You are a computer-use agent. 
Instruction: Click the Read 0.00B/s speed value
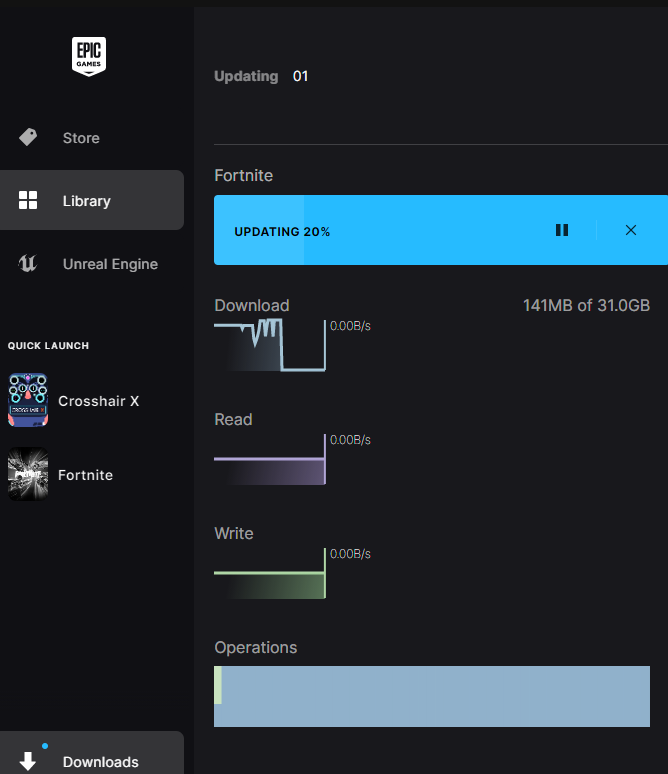point(350,440)
